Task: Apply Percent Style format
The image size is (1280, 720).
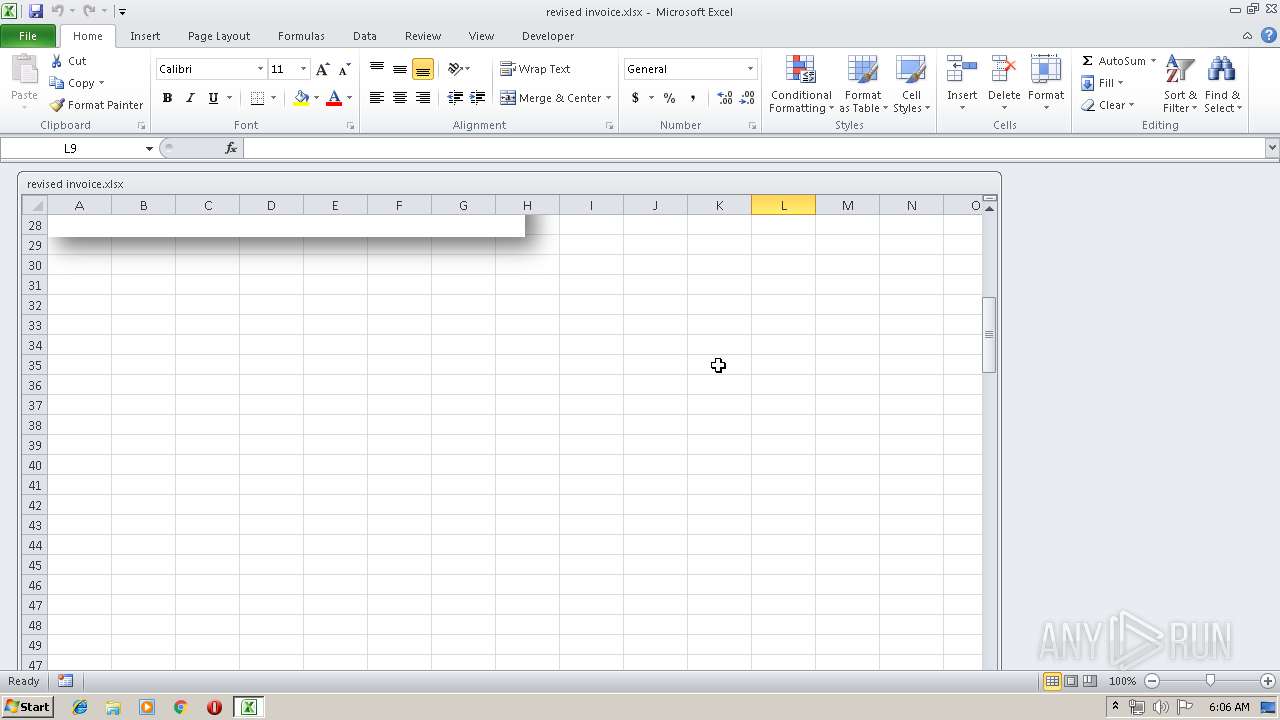Action: pos(669,98)
